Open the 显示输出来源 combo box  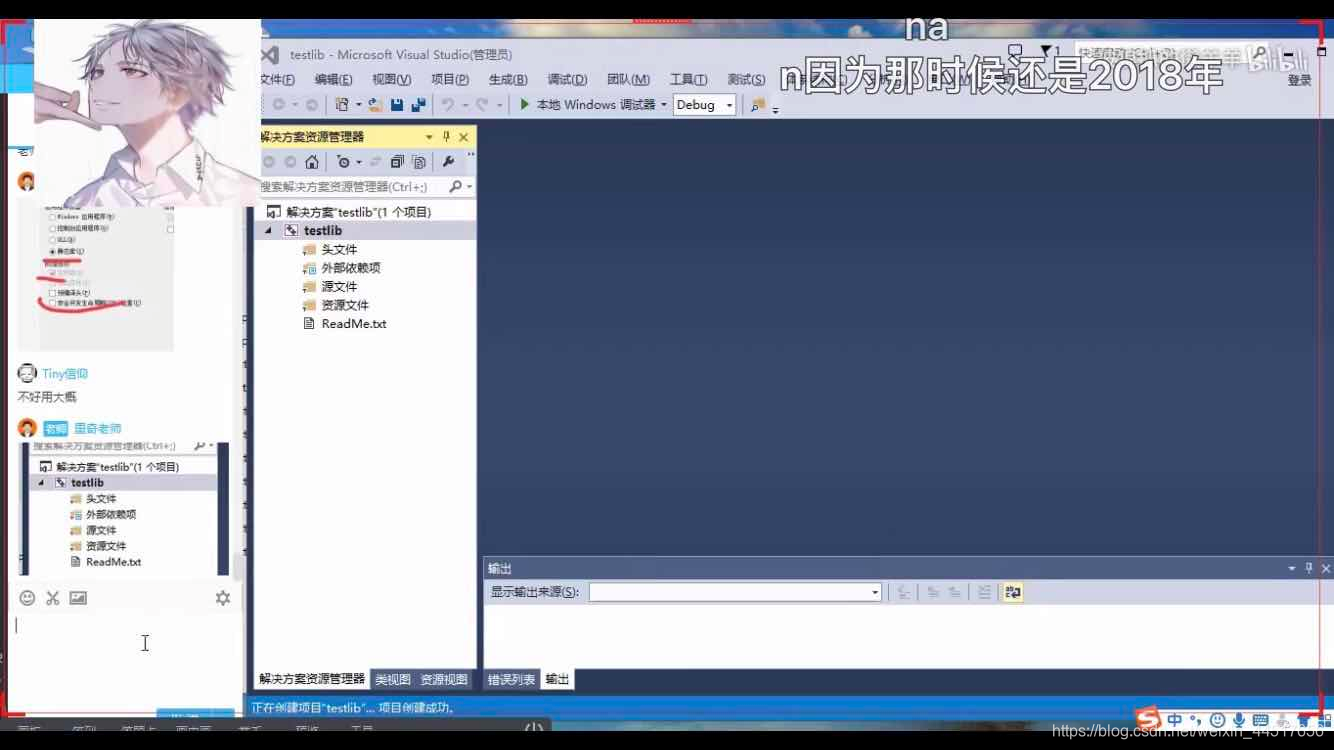pos(735,592)
